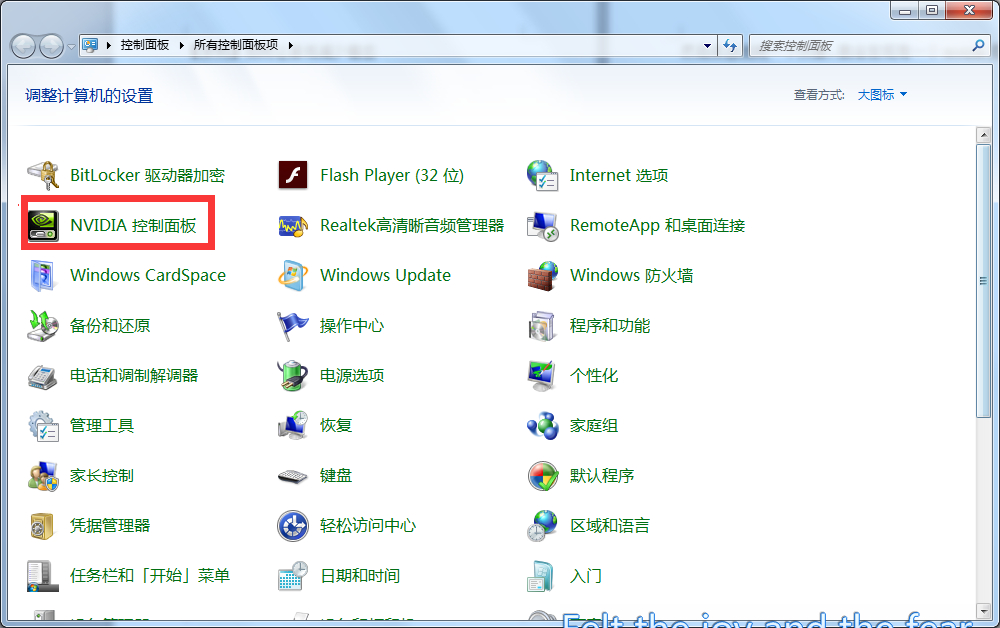This screenshot has width=1000, height=628.
Task: Open the 大图标 view mode dropdown
Action: (882, 95)
